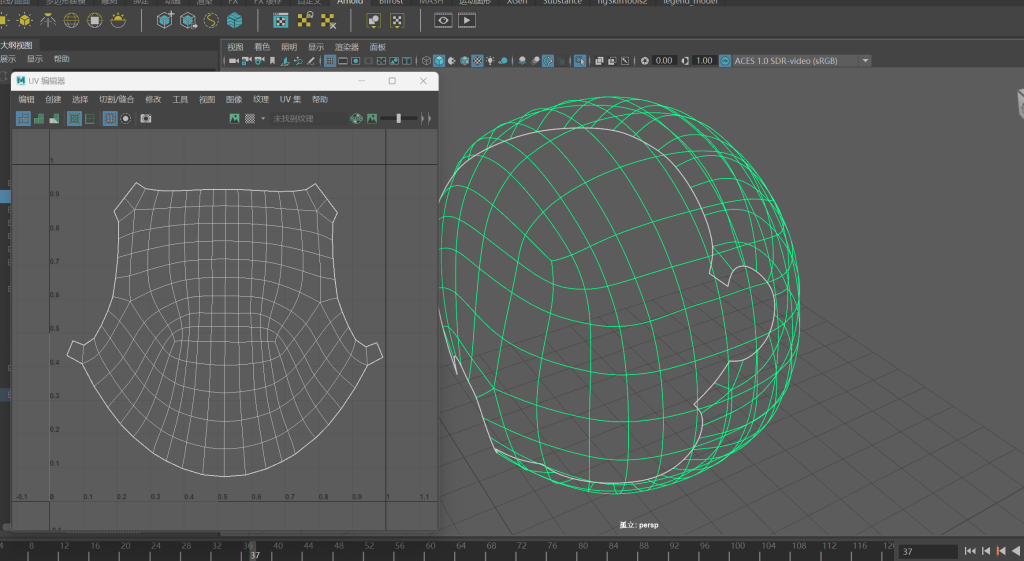Open the viewport 渲染器 panel menu
The width and height of the screenshot is (1024, 561).
pyautogui.click(x=347, y=47)
